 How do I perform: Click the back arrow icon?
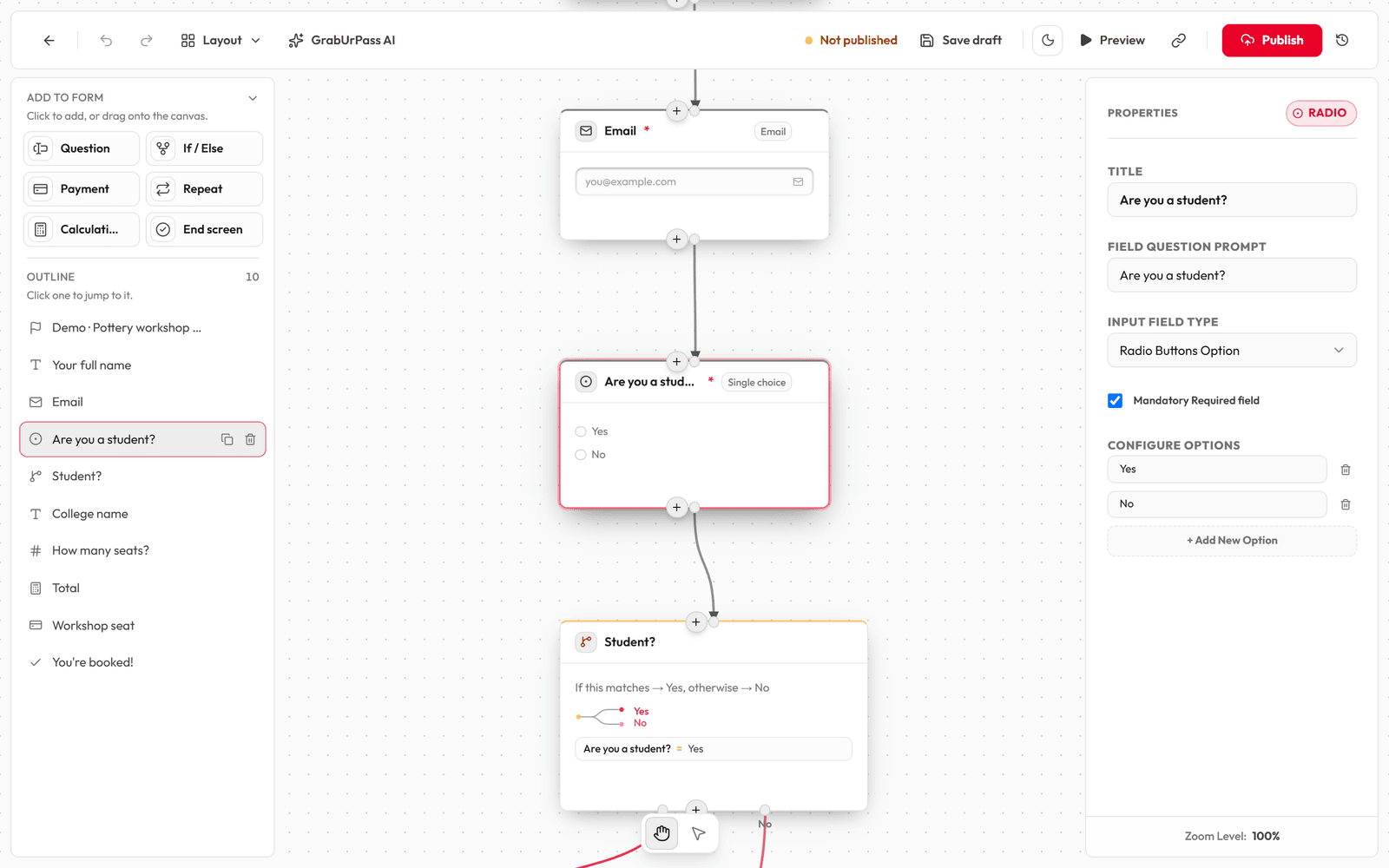coord(49,41)
